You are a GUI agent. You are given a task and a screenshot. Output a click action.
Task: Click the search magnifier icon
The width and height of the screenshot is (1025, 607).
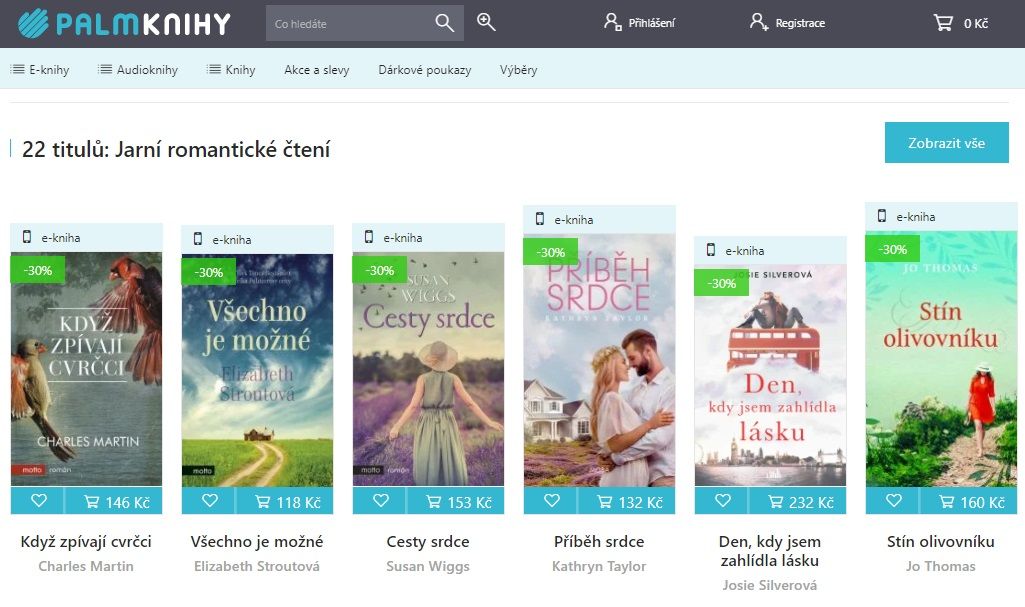click(x=445, y=24)
